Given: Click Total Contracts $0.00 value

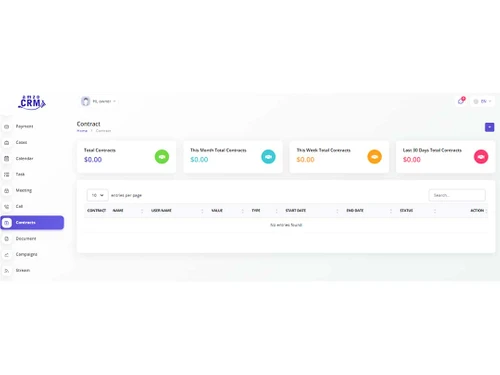Looking at the screenshot, I should tap(93, 160).
